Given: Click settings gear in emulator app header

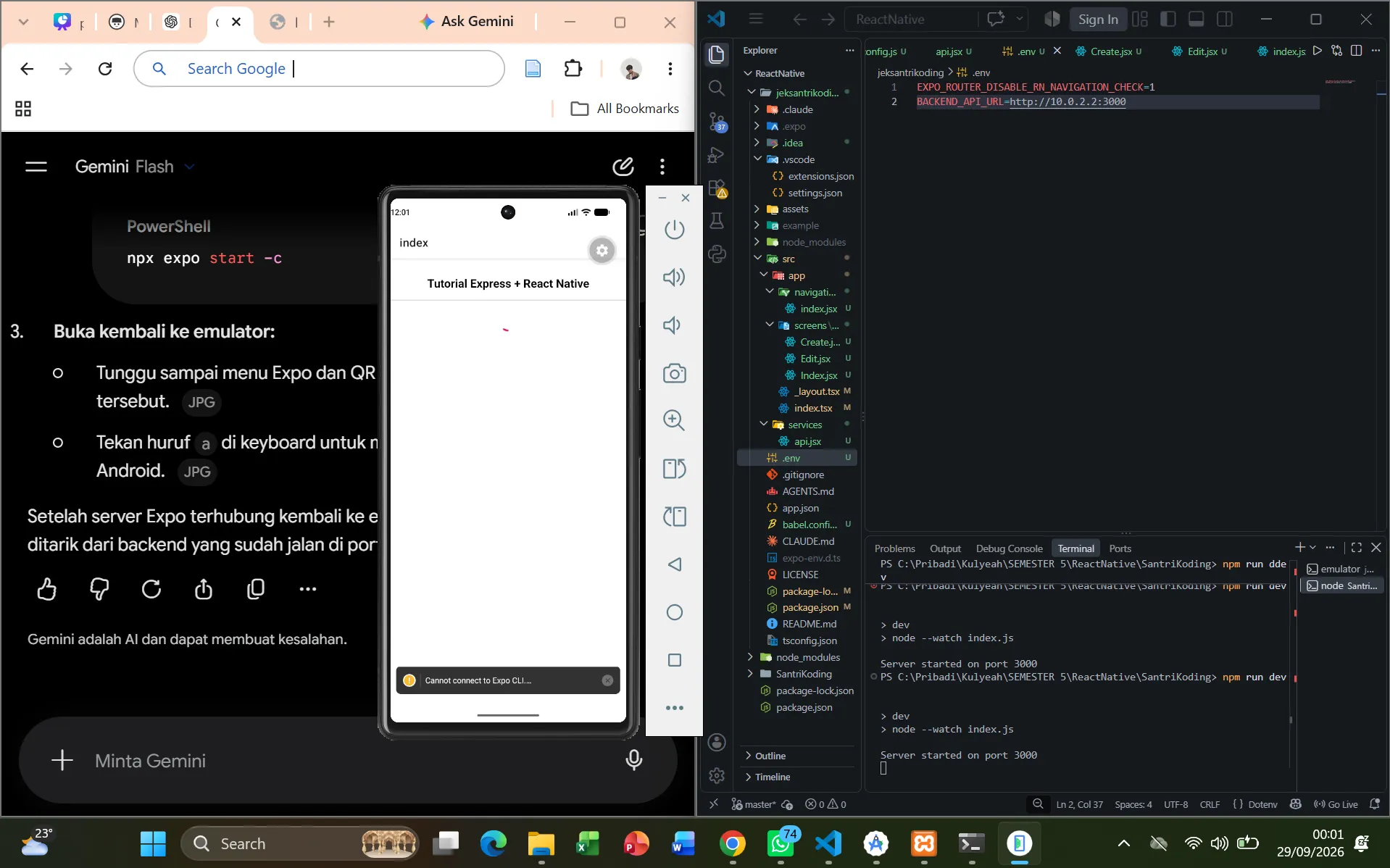Looking at the screenshot, I should point(602,251).
